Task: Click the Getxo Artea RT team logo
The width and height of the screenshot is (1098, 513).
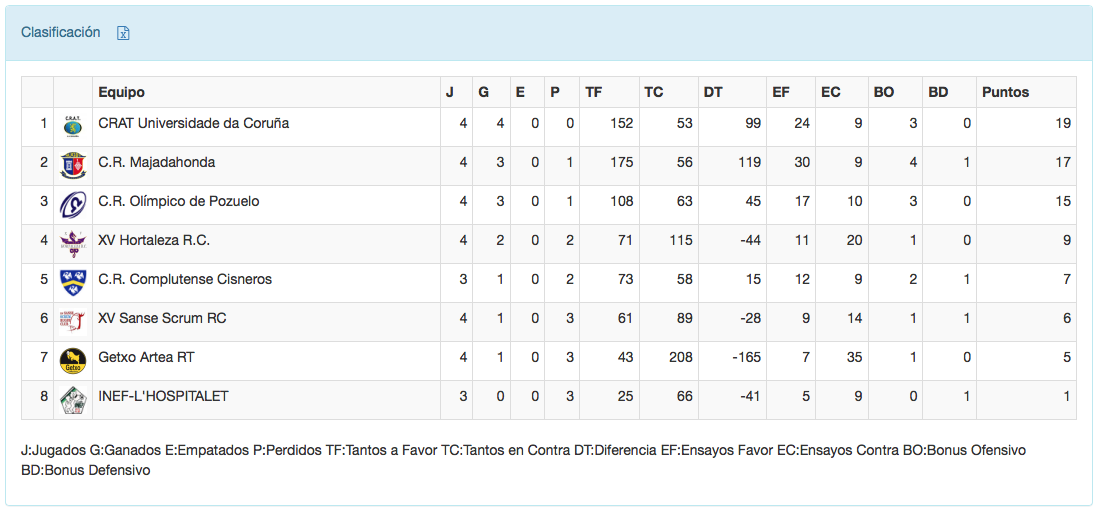Action: 73,358
